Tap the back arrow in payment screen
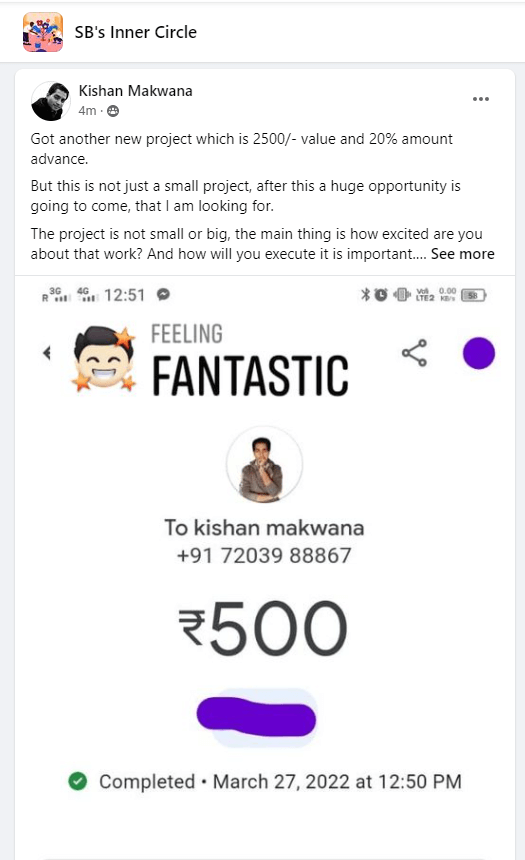The image size is (525, 860). [47, 353]
